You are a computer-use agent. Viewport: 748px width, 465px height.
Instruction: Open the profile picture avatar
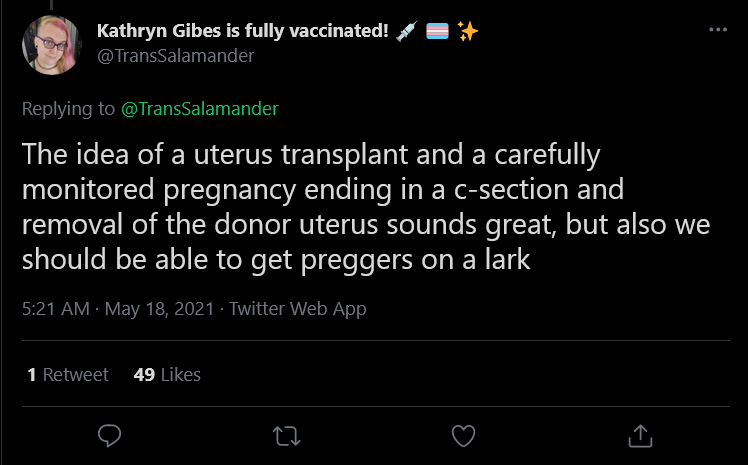click(52, 45)
